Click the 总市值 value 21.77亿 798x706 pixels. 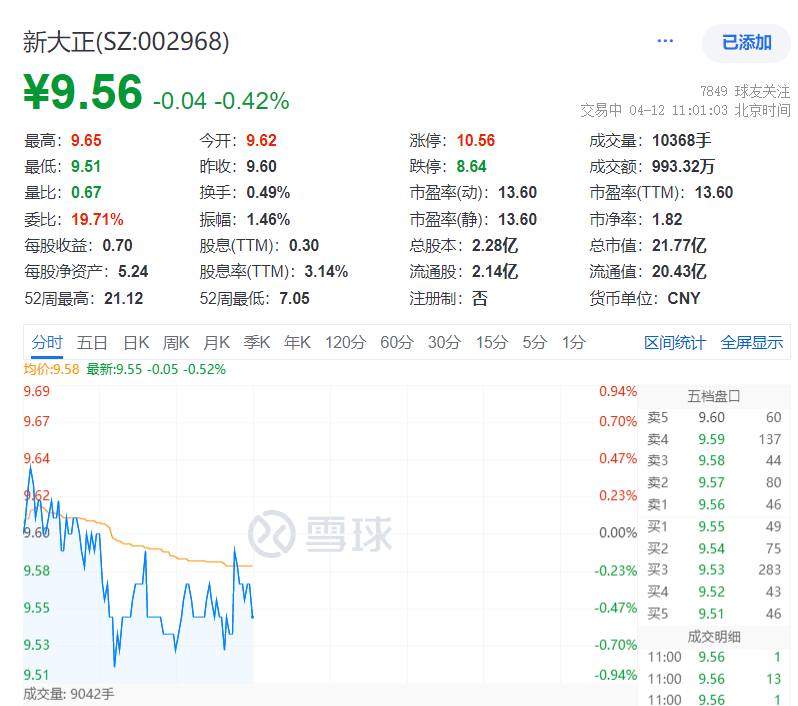point(679,245)
